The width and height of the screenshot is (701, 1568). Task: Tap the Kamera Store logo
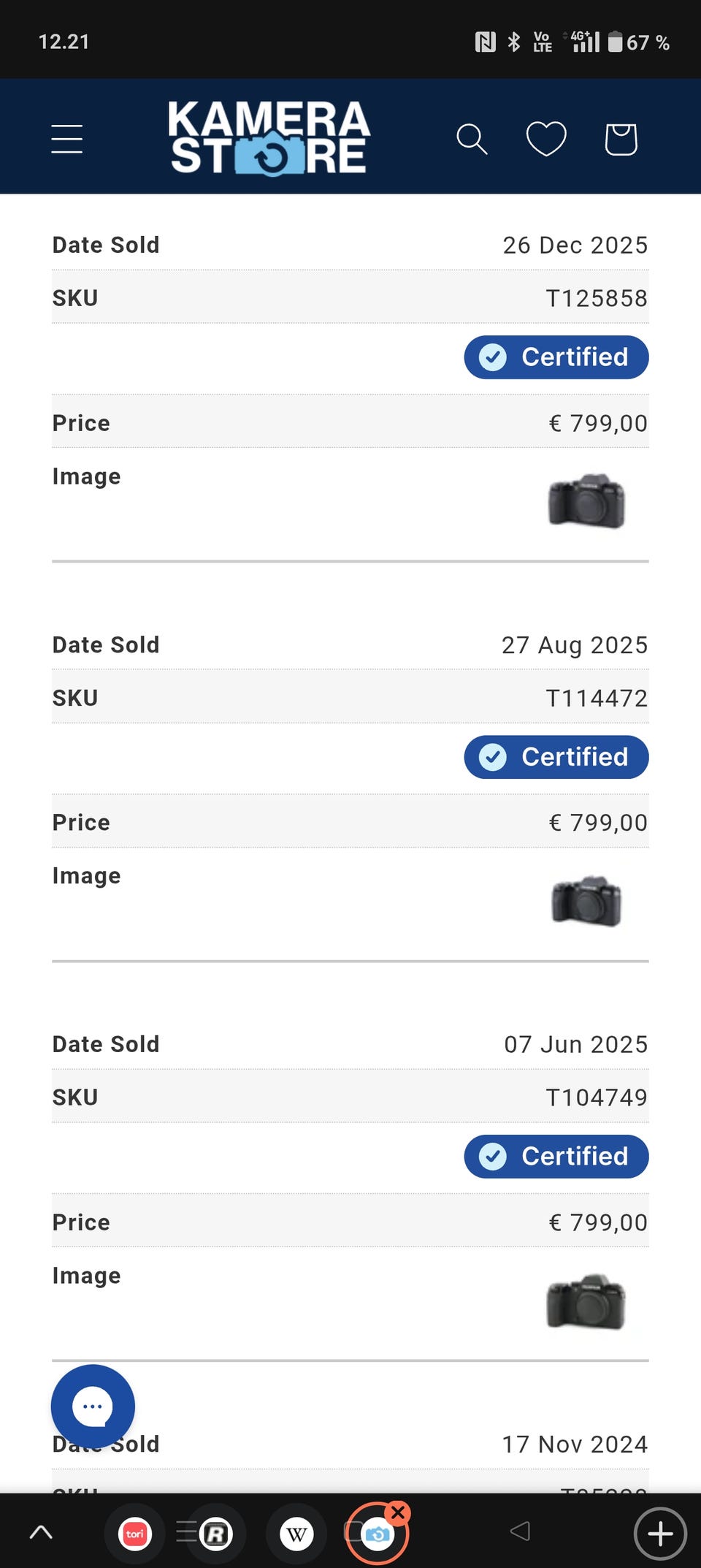coord(269,138)
